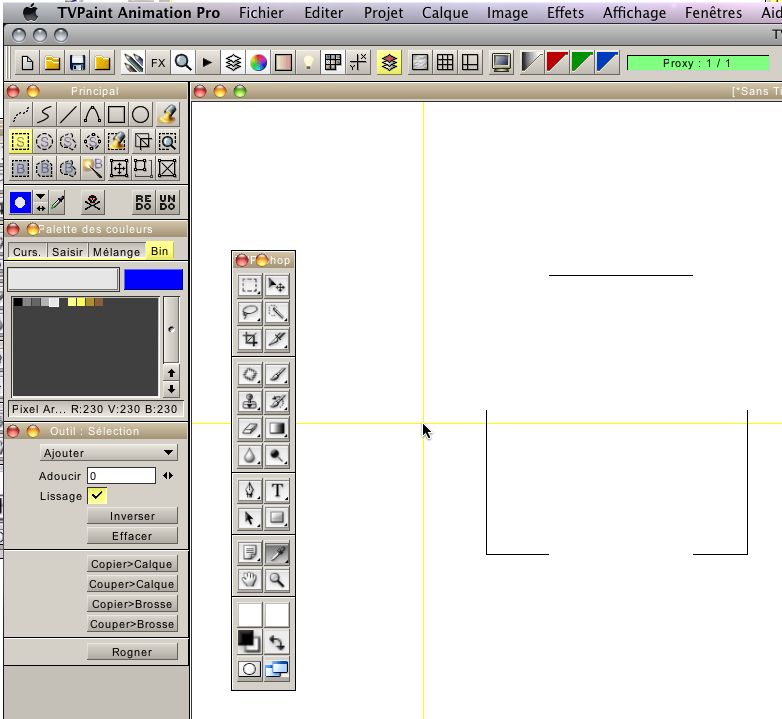Open the Fichier menu
Screen dimensions: 782x719
261,12
